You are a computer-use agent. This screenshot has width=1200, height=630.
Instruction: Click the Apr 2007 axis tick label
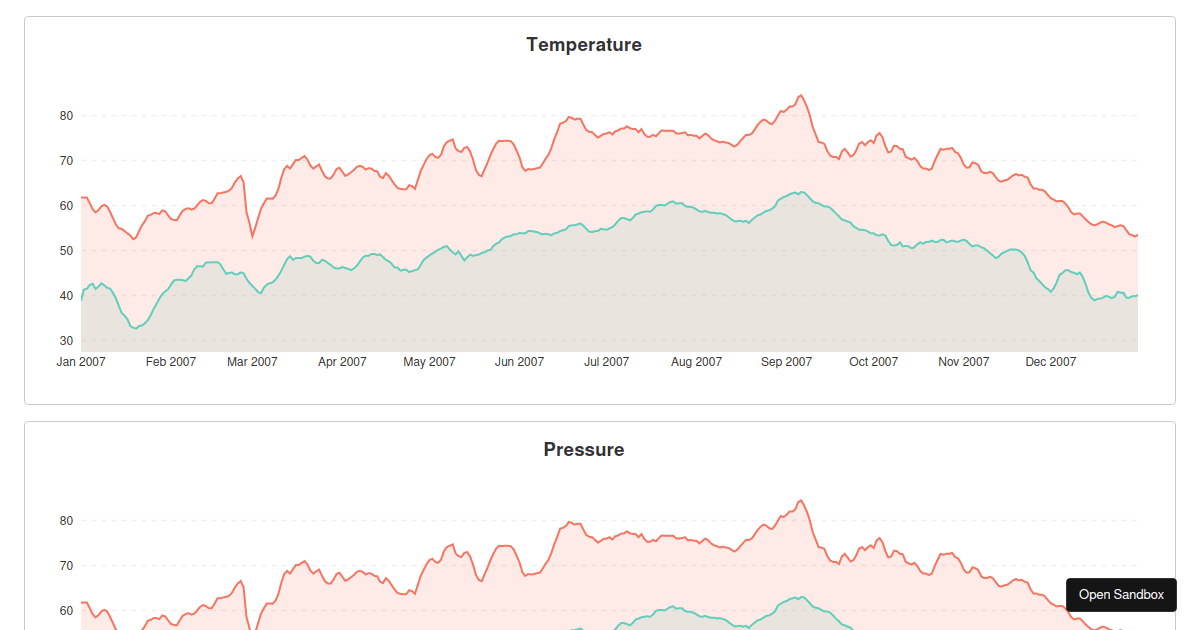342,362
